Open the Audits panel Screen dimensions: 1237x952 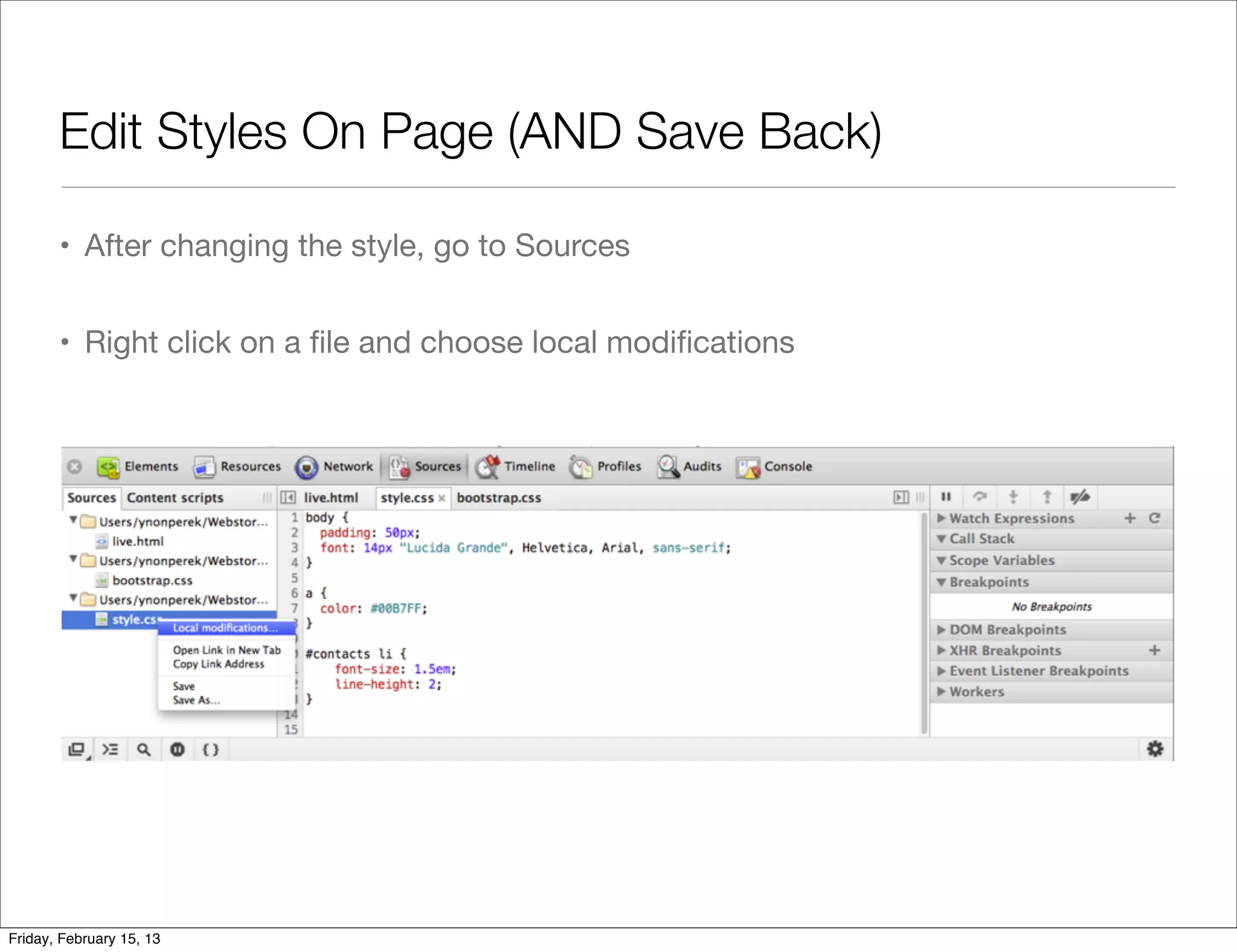coord(689,467)
